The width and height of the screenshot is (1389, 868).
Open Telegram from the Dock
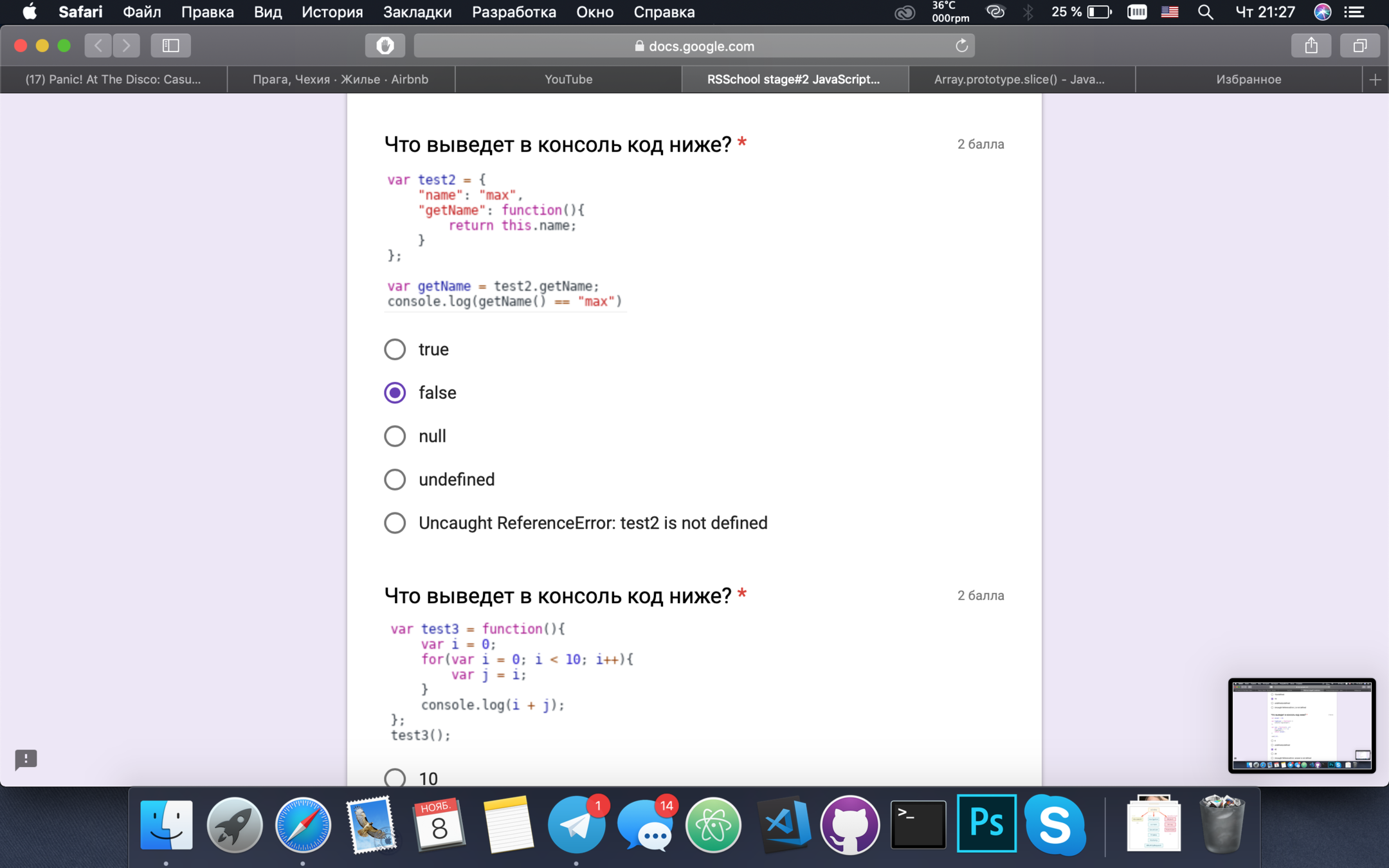tap(576, 825)
